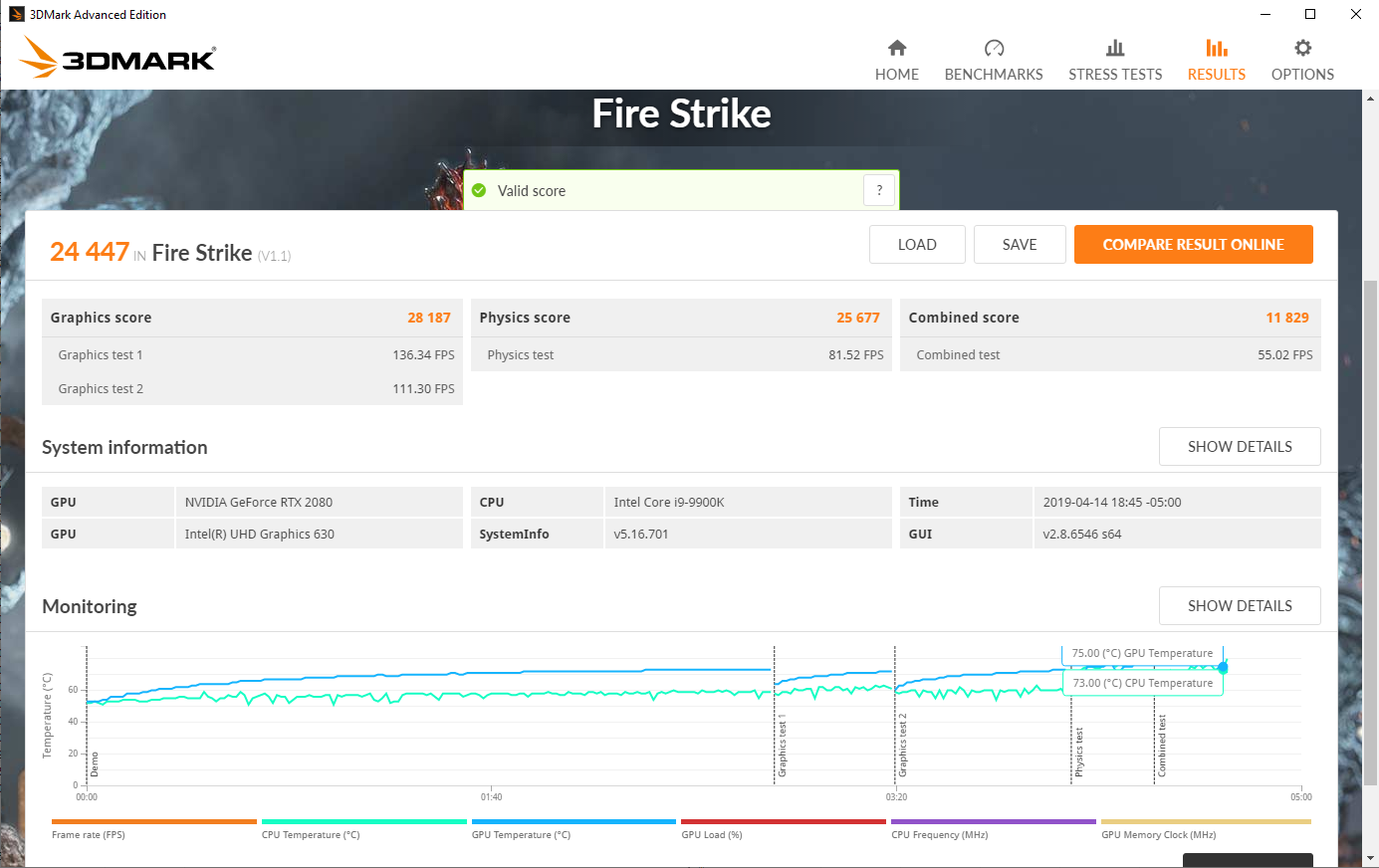
Task: Select the RESULTS tab
Action: tap(1217, 75)
